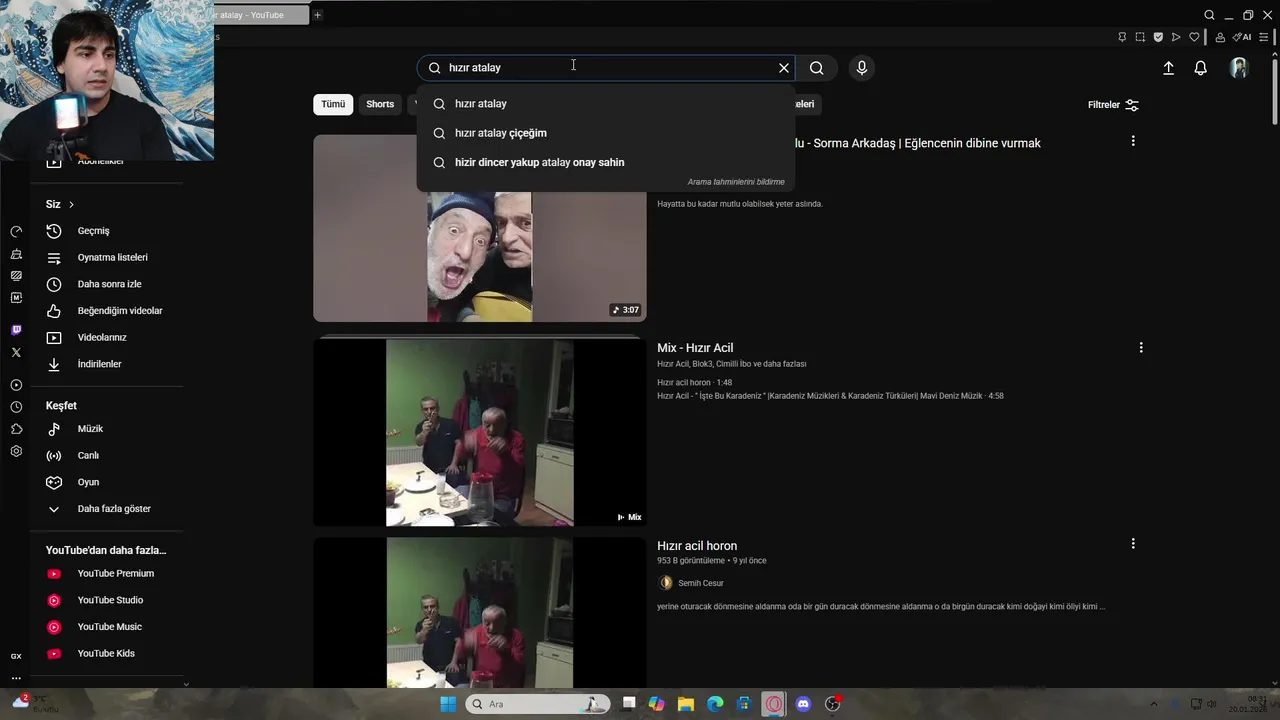The width and height of the screenshot is (1280, 720).
Task: Open the 'Hızır acil horon' video title
Action: click(x=697, y=546)
